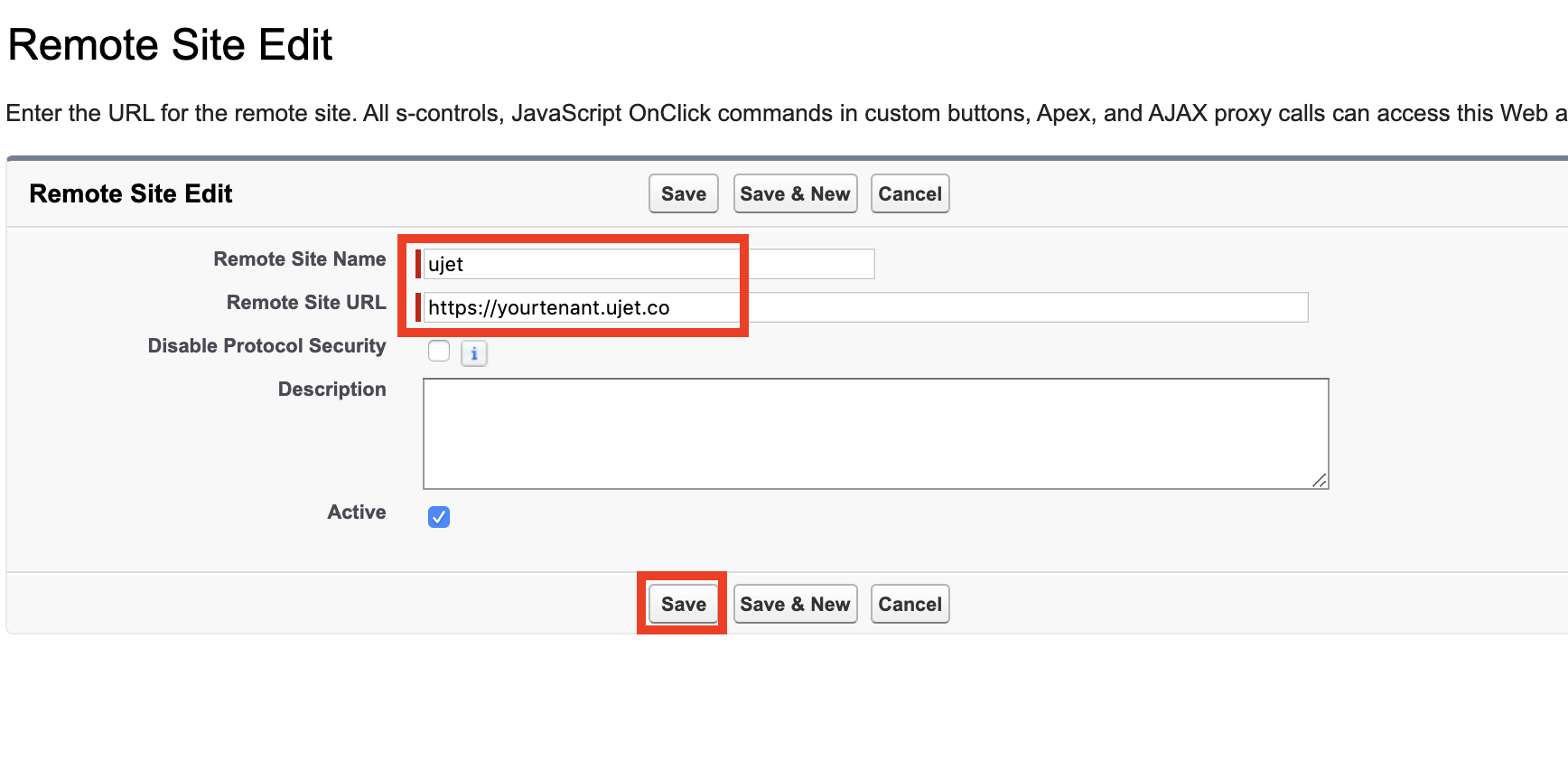Click the bold Remote Site Edit section header

coord(131,193)
